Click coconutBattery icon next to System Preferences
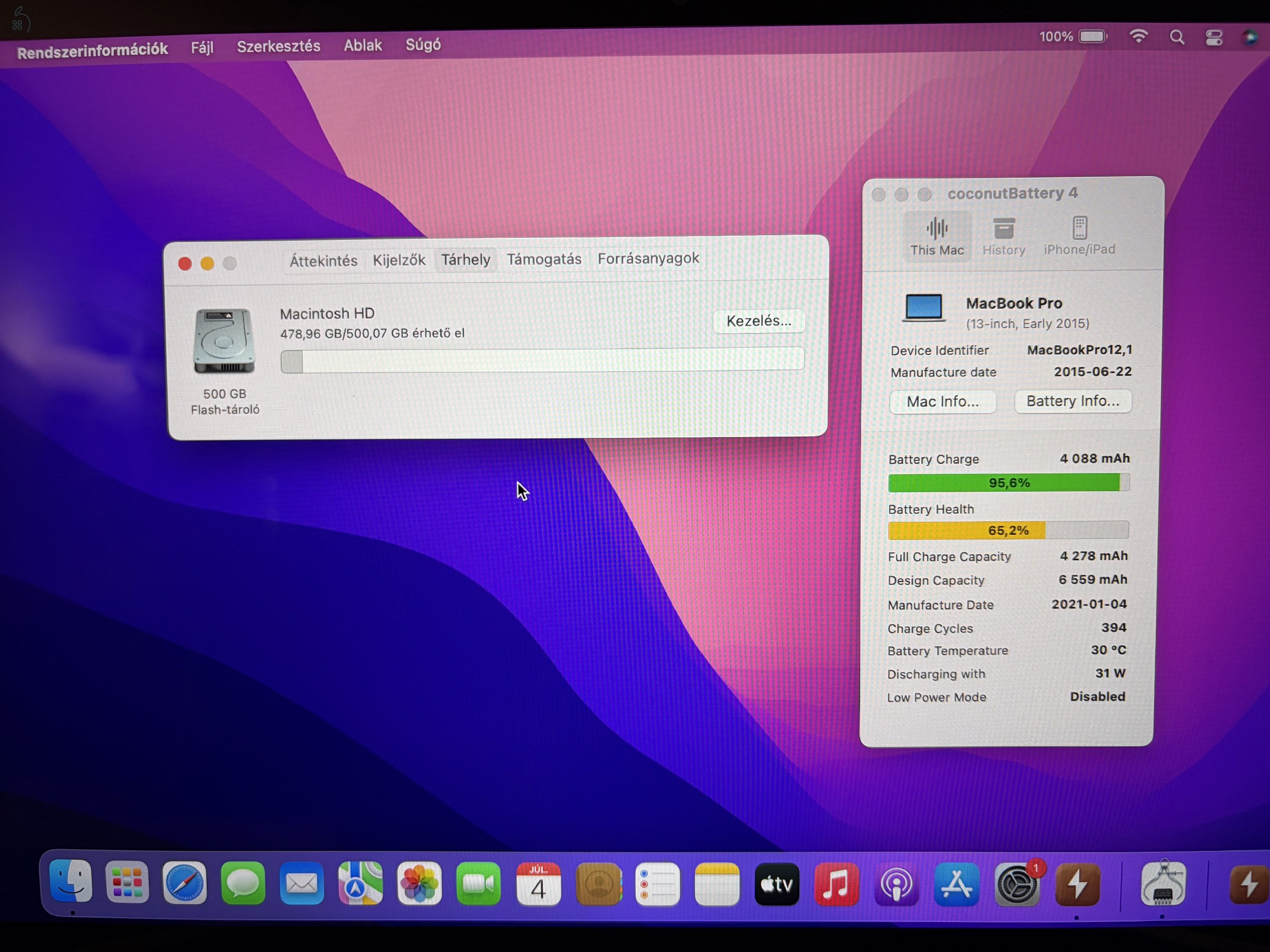1270x952 pixels. tap(1077, 884)
